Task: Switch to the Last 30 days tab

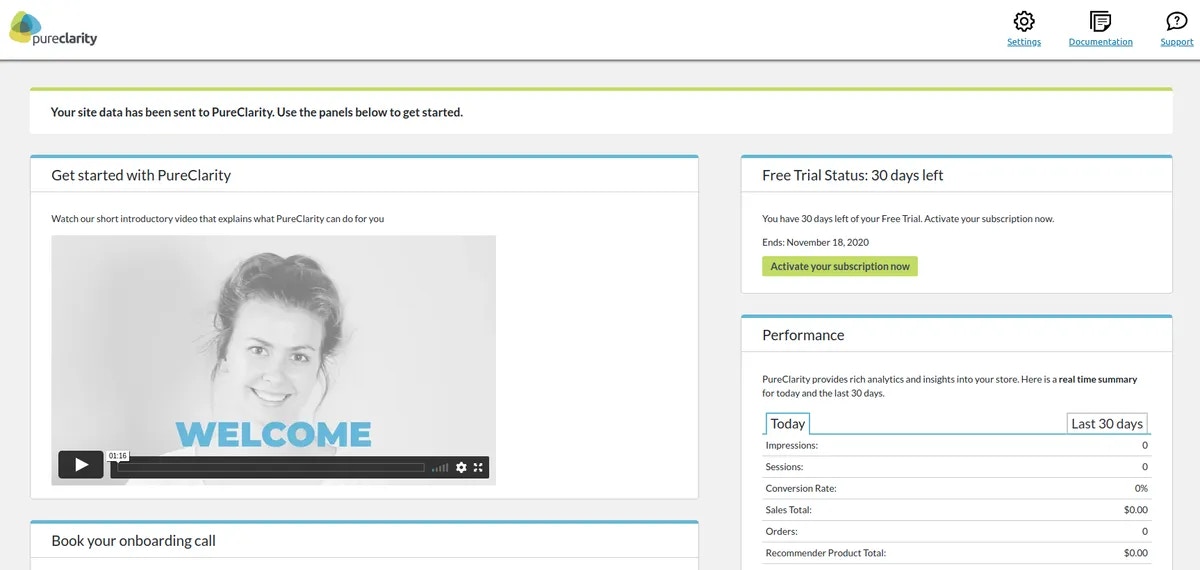Action: 1107,423
